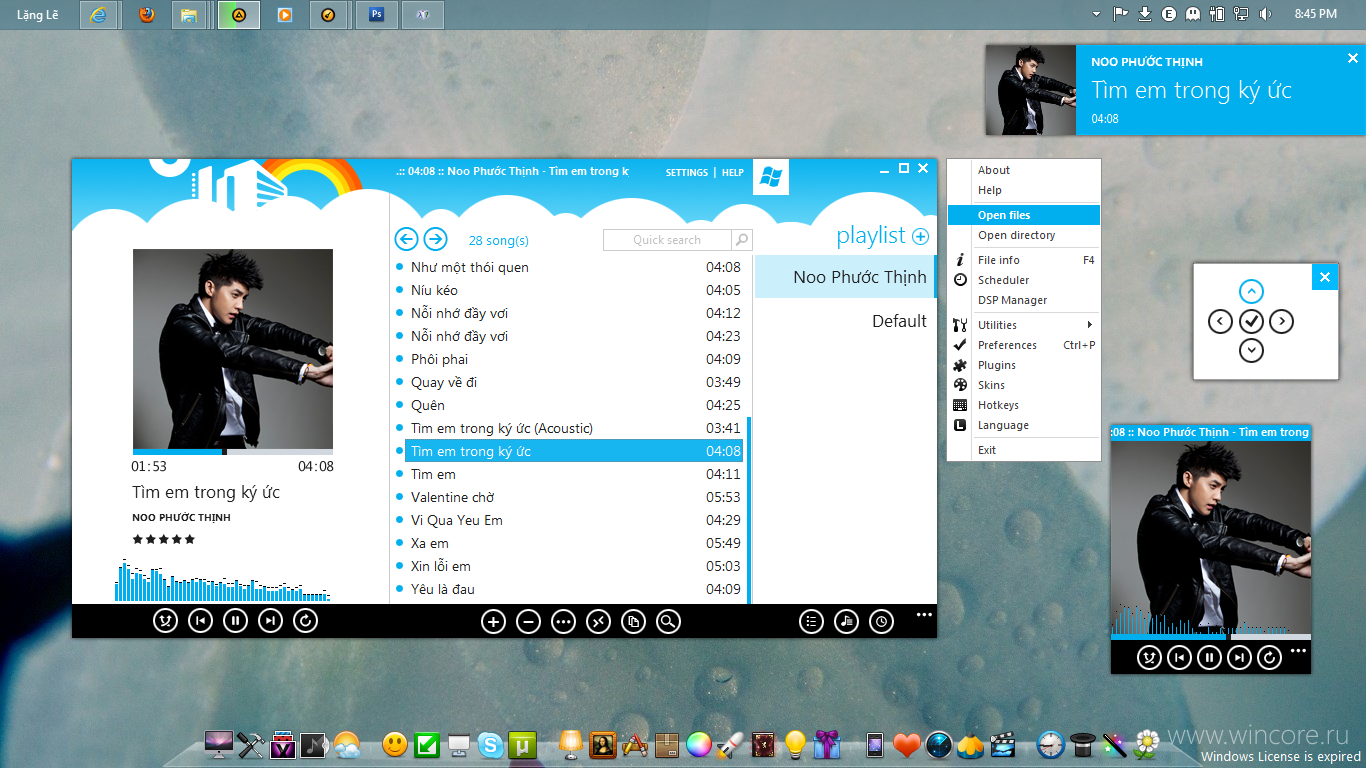Go to previous track in main player
Screen dimensions: 1366x768
(200, 621)
